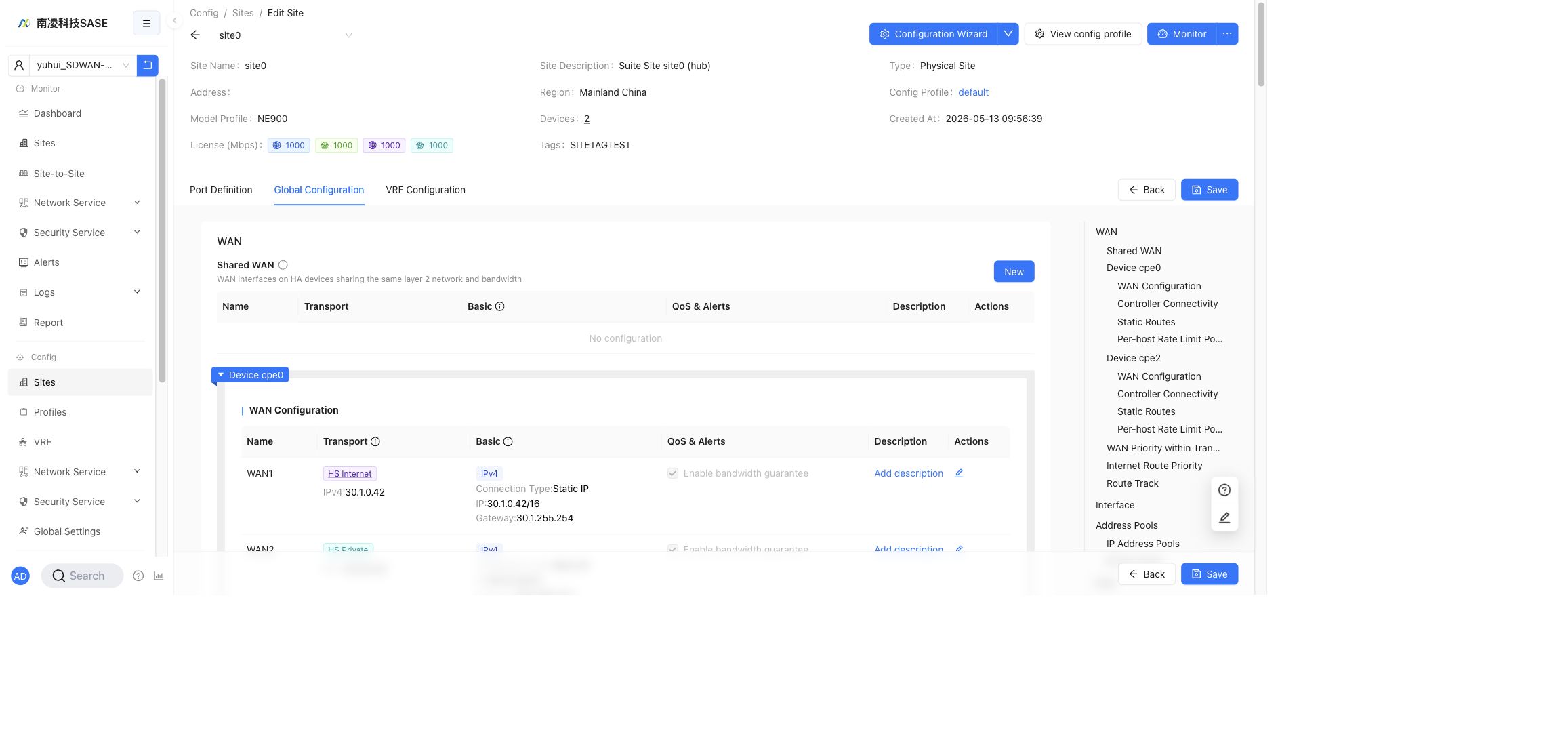
Task: Expand Config Network Service submenu
Action: 81,472
